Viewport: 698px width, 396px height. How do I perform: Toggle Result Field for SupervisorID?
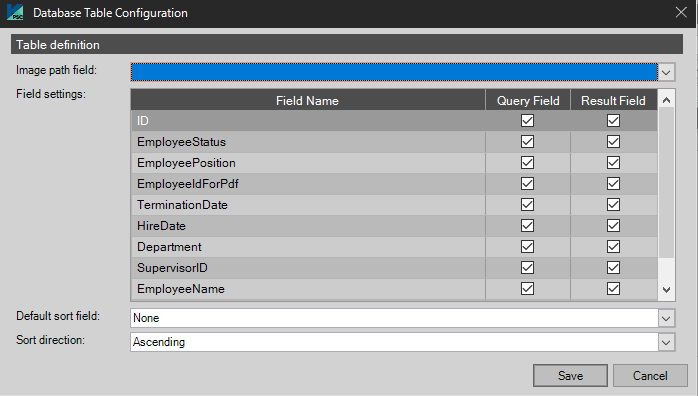[613, 267]
